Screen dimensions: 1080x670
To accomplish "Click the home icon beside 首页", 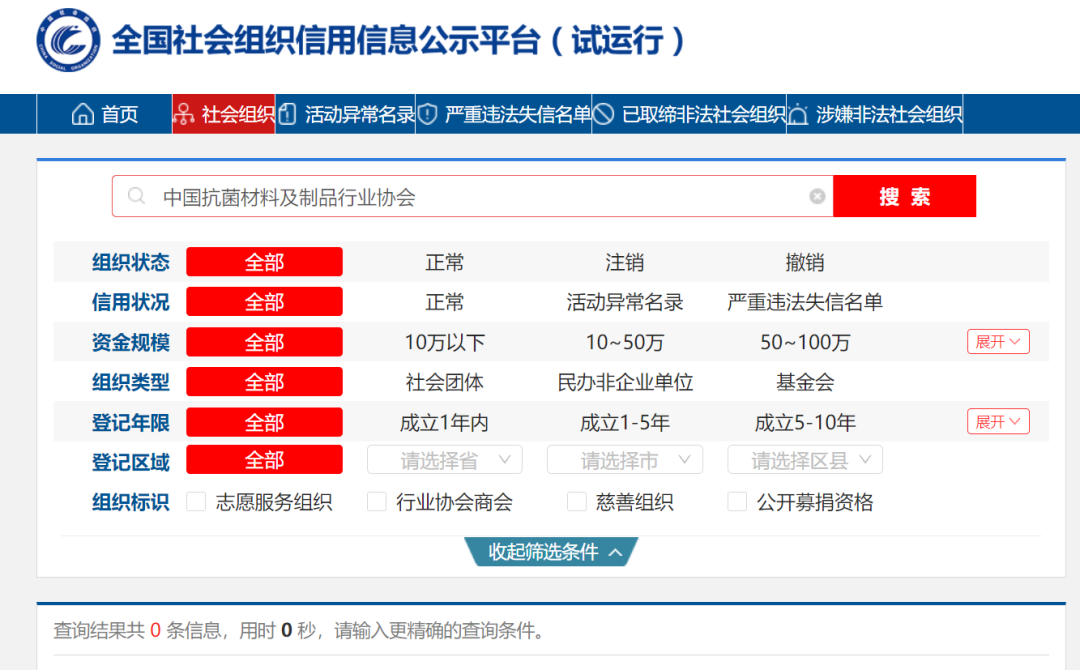I will (83, 114).
